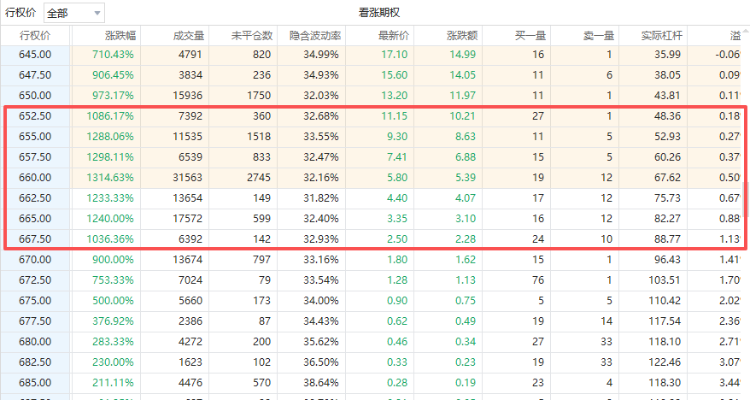Click volume value 15936

click(x=188, y=96)
